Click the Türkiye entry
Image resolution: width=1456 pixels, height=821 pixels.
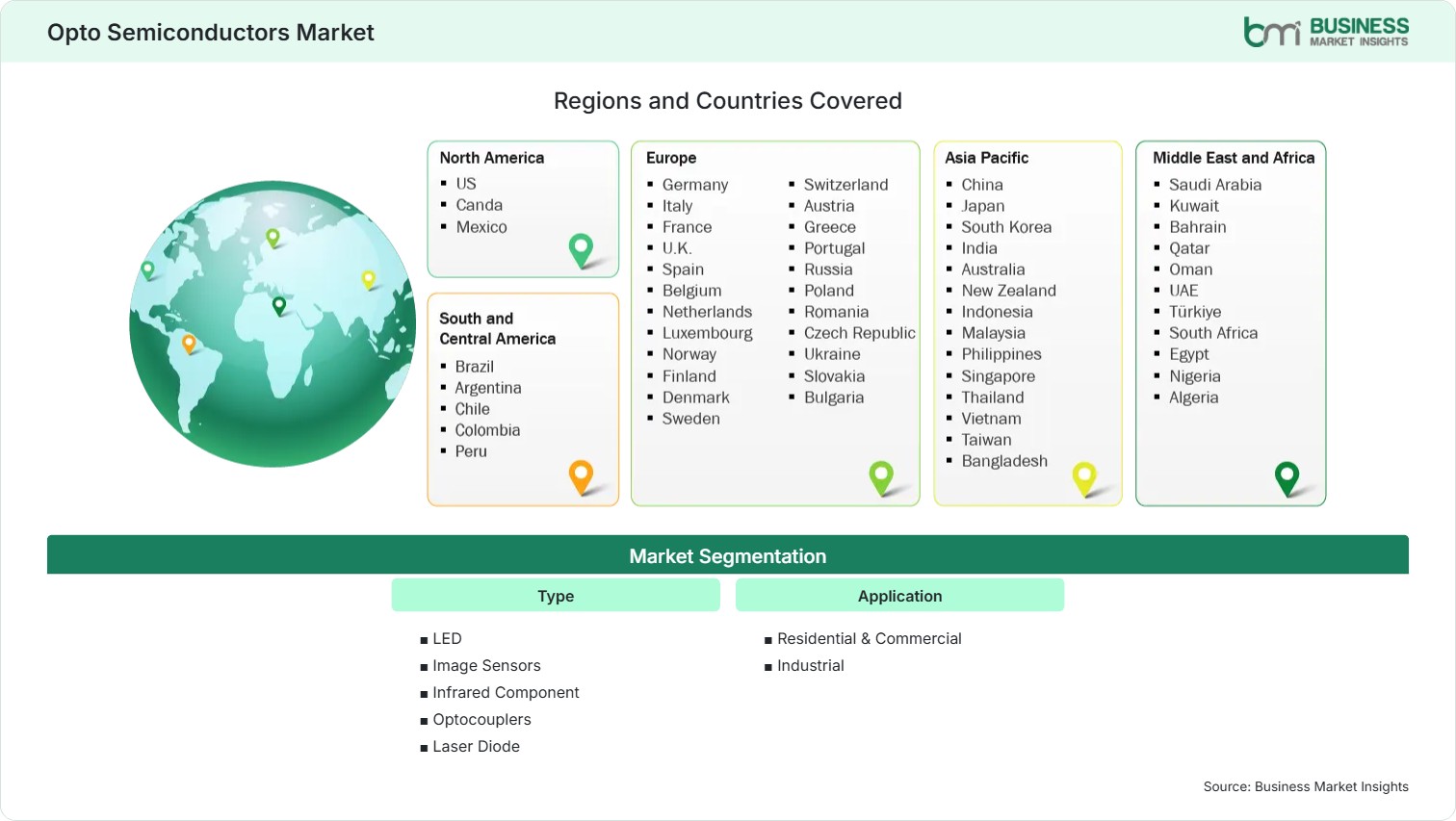1195,312
